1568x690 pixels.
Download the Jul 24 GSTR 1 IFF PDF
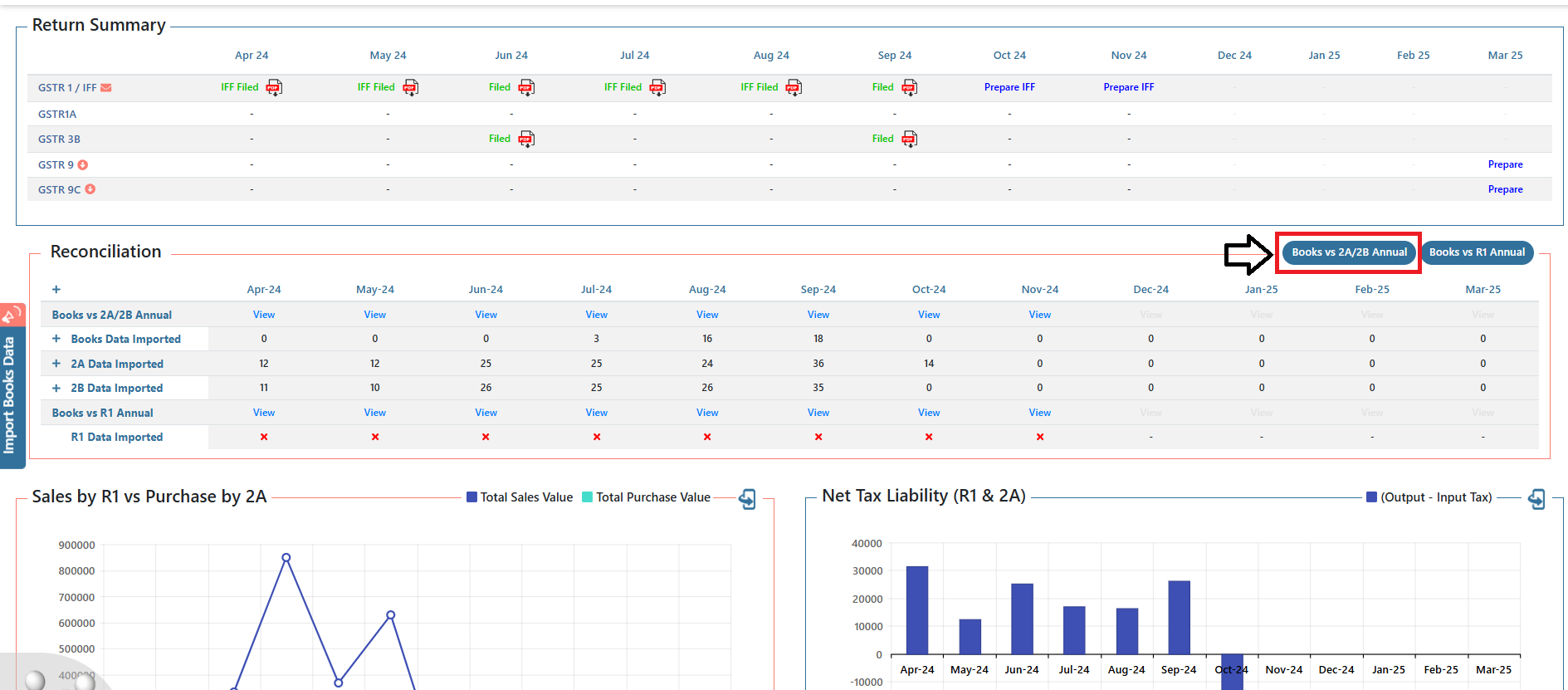click(657, 87)
